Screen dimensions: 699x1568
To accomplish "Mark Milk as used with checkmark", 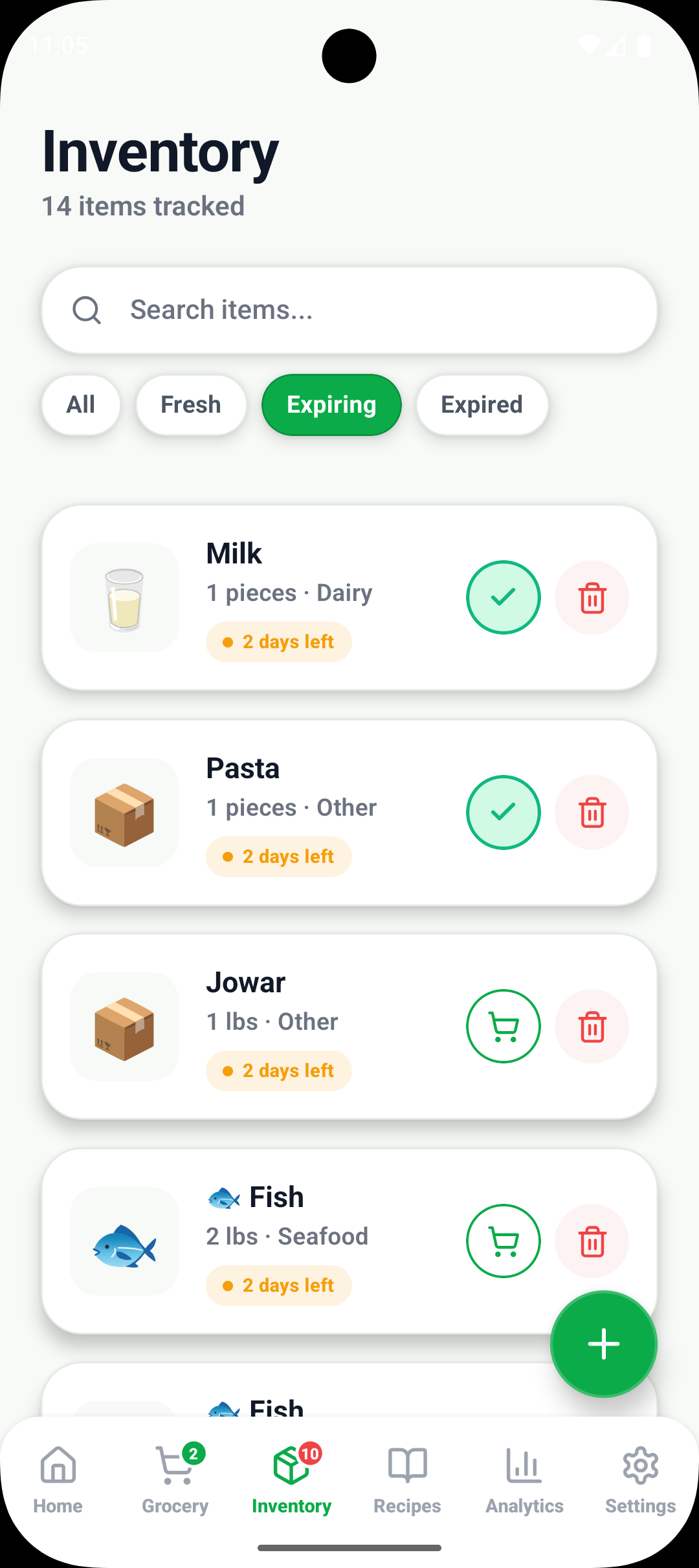I will (503, 597).
